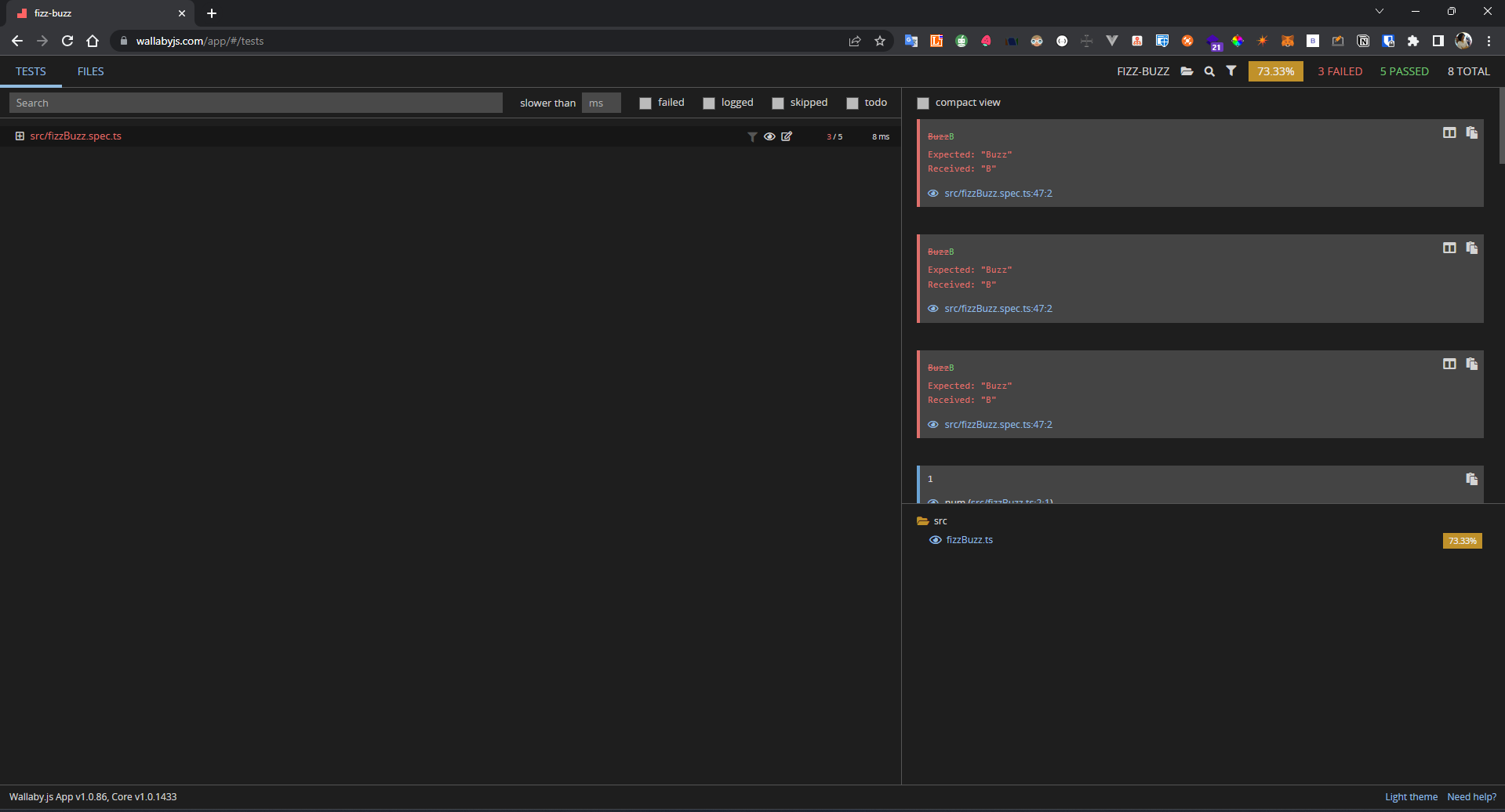The height and width of the screenshot is (812, 1505).
Task: Switch to the FILES tab
Action: 90,71
